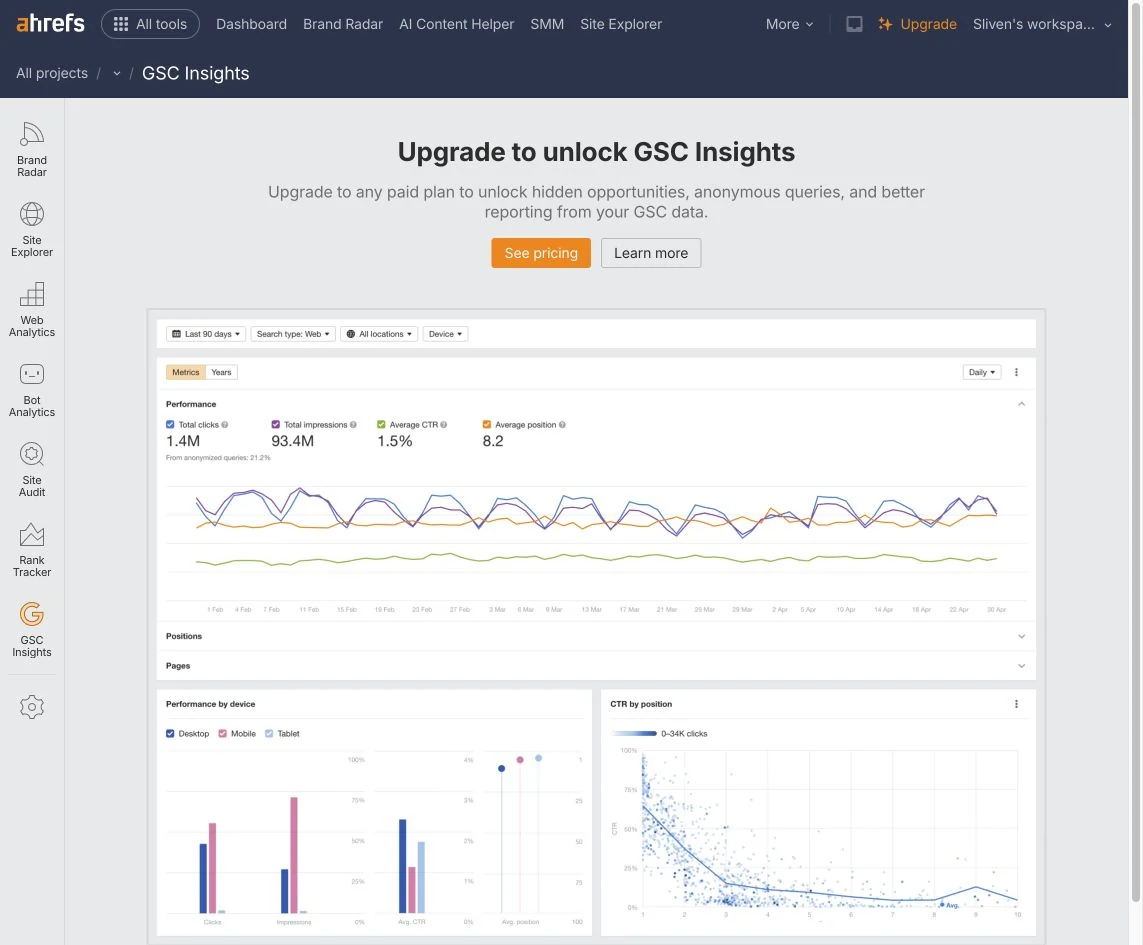Open AI Content Helper
Screen dimensions: 1143x945
tap(456, 24)
